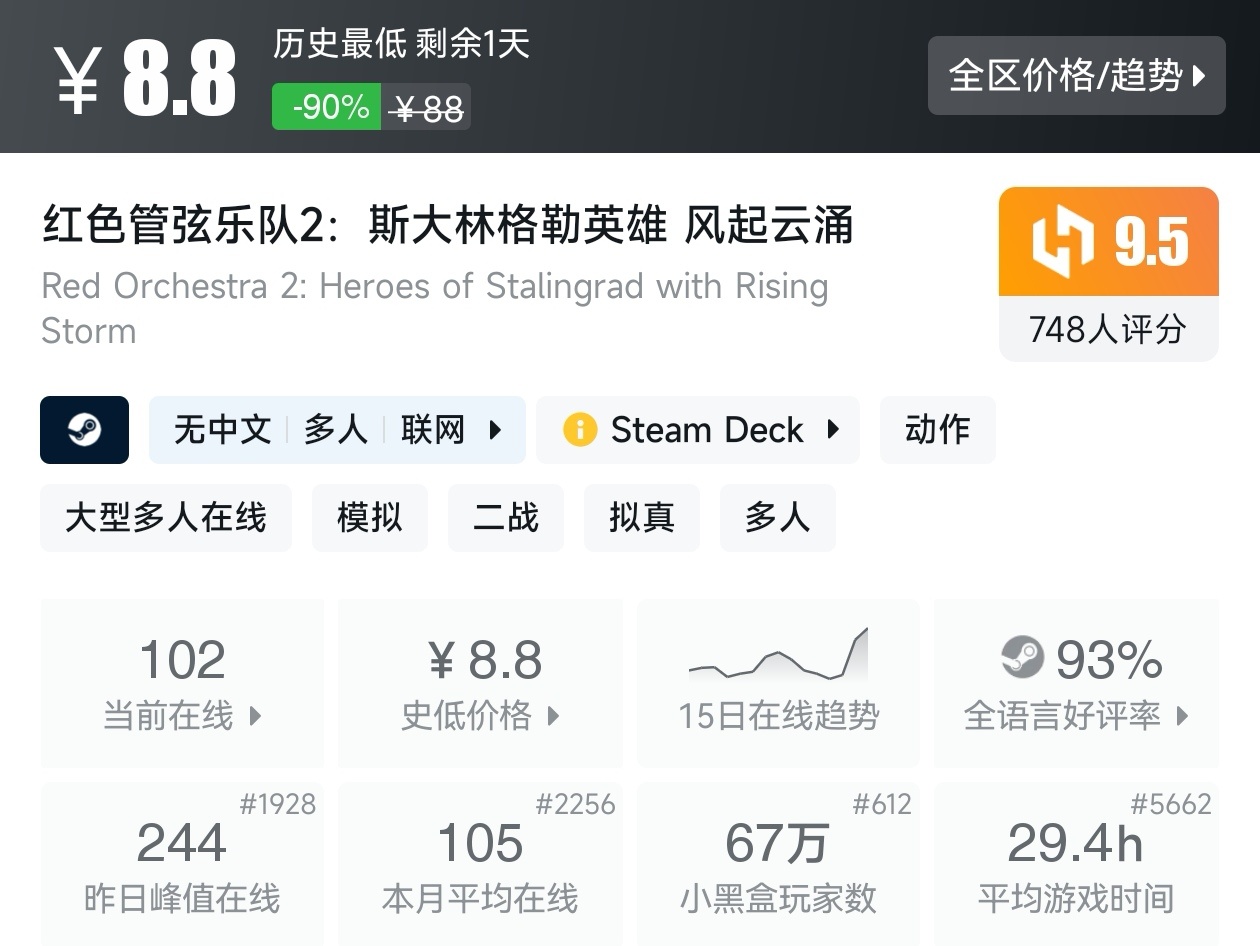Select the 二战 WWII tag
The height and width of the screenshot is (946, 1260).
(x=506, y=518)
